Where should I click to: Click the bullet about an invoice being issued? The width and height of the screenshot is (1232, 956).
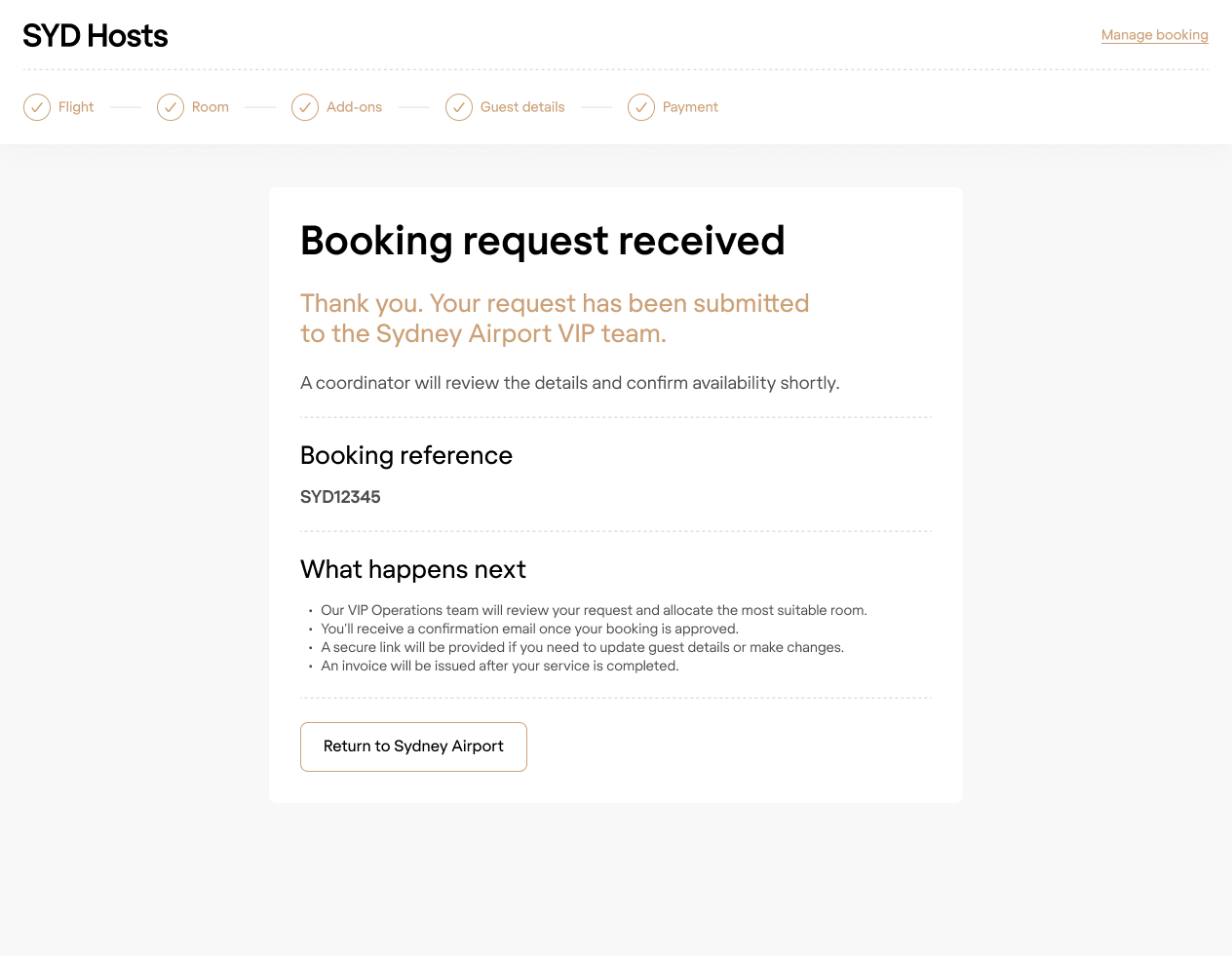point(499,666)
